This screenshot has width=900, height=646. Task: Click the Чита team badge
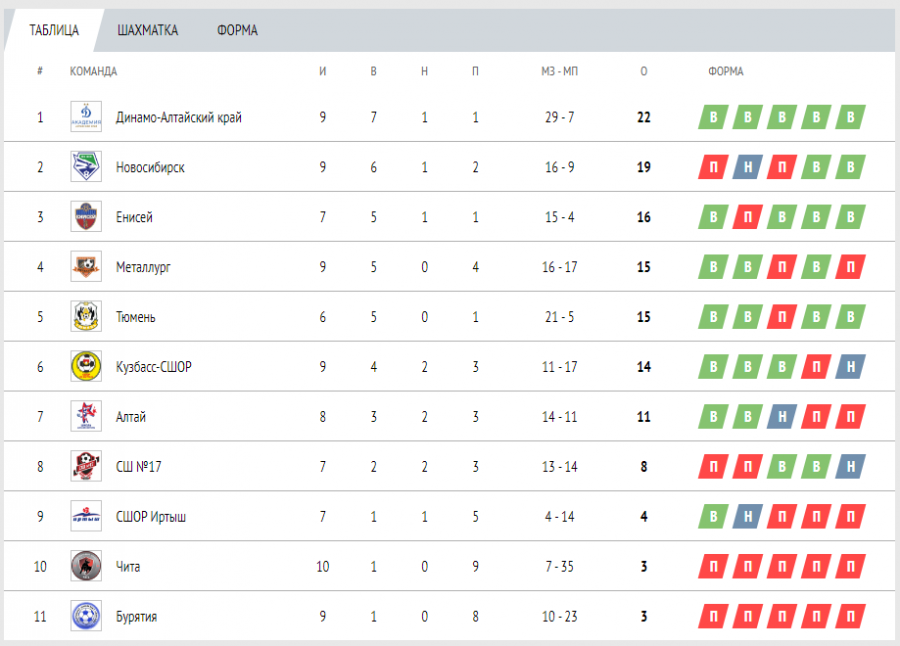coord(86,567)
